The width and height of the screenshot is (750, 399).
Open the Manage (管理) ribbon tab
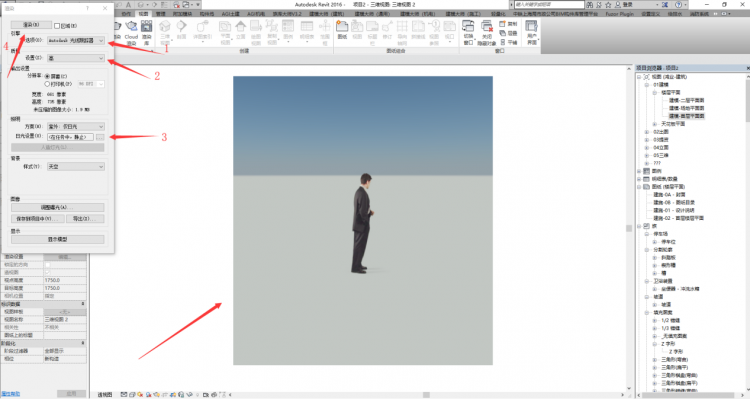pyautogui.click(x=160, y=14)
